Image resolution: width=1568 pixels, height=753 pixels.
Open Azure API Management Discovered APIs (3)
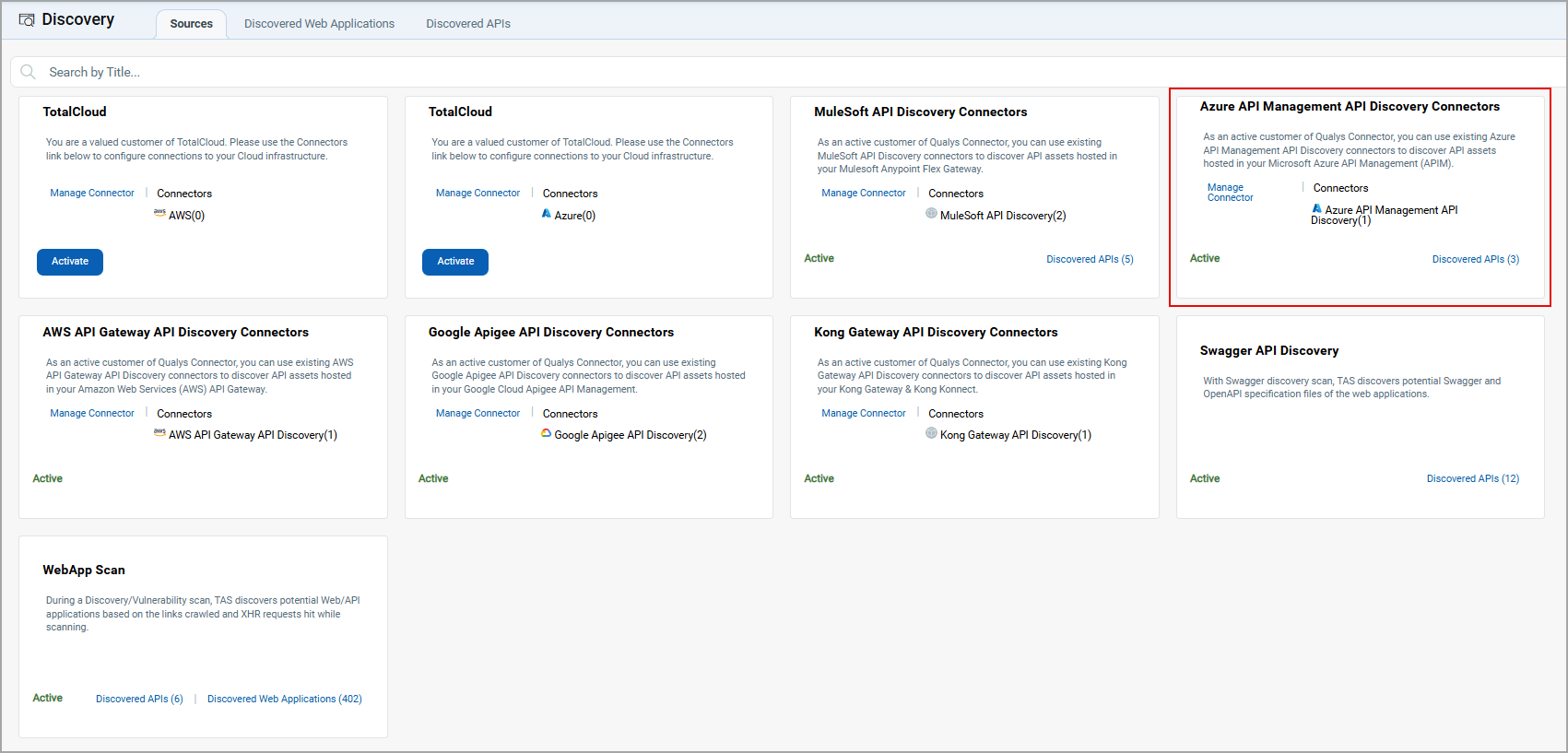[1476, 260]
